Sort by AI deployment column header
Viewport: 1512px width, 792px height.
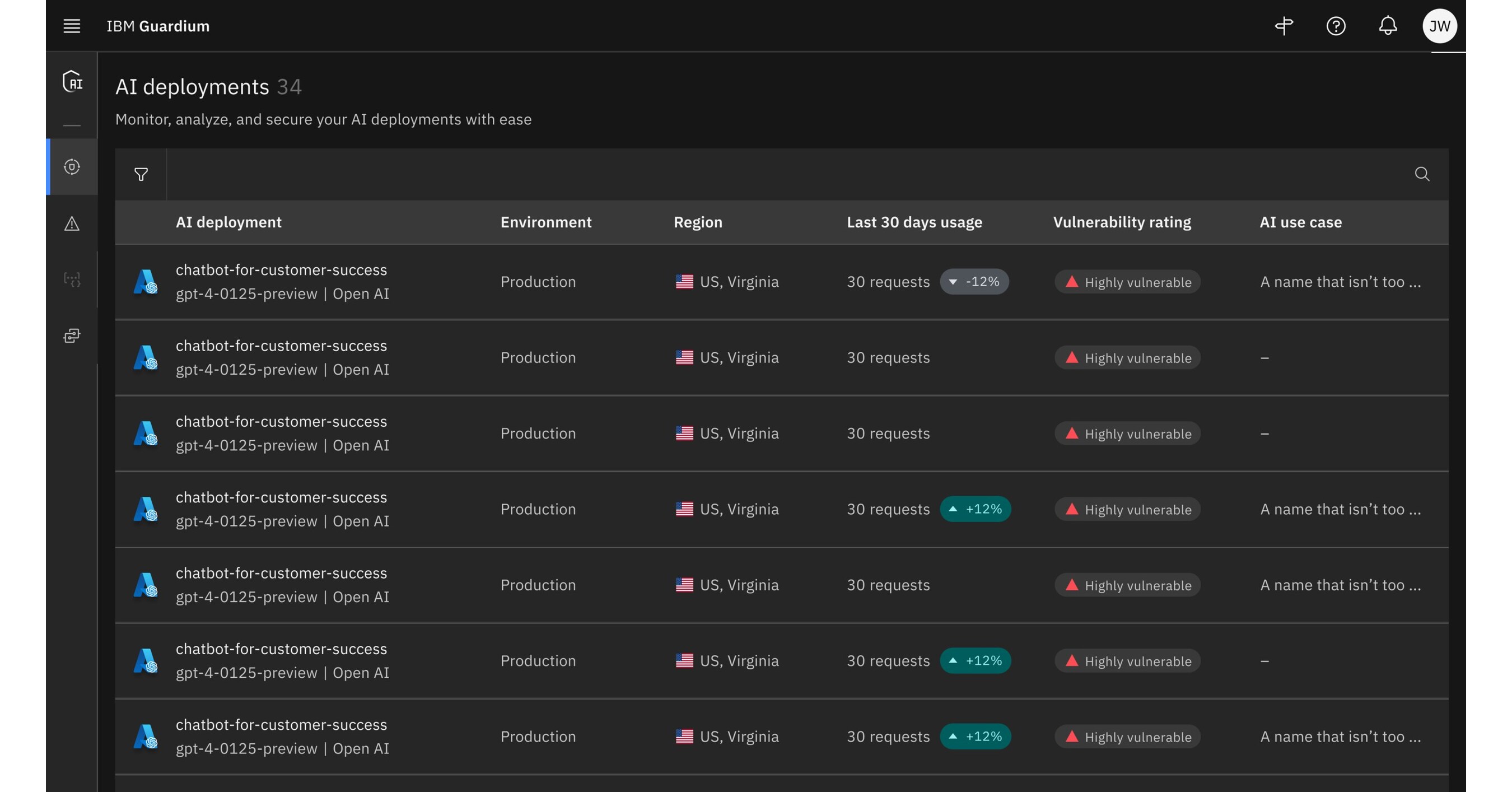(x=228, y=222)
